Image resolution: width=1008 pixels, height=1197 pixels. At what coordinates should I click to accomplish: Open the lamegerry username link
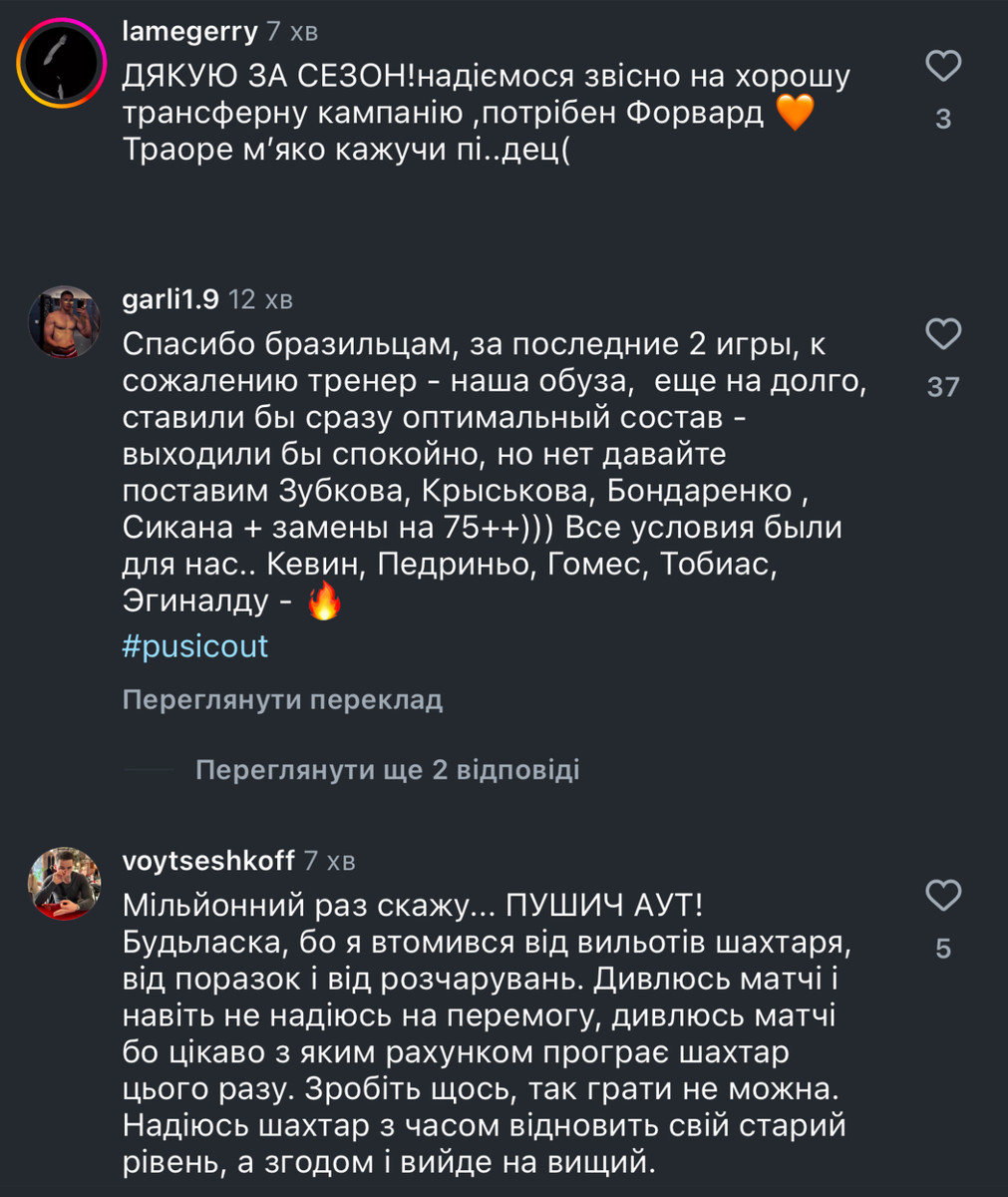click(189, 32)
